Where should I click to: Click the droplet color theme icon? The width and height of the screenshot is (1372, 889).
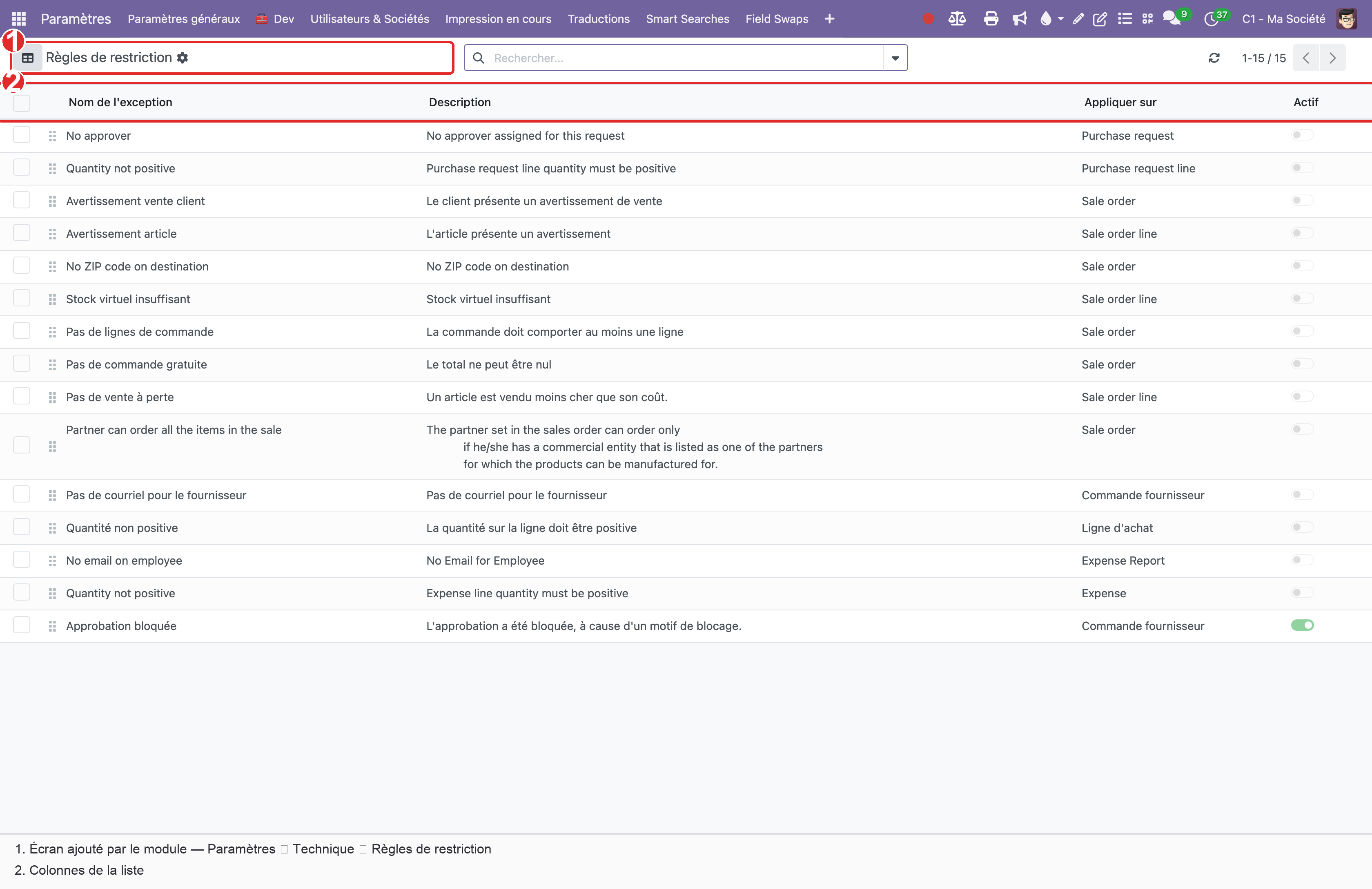(x=1045, y=19)
